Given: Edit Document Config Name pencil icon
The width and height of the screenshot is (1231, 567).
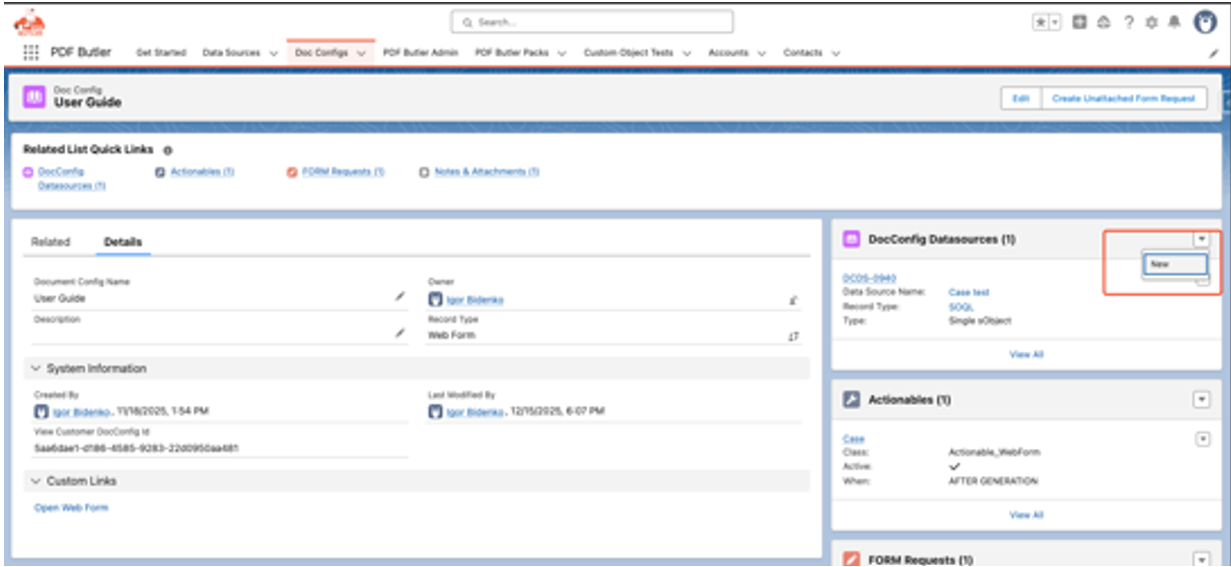Looking at the screenshot, I should point(400,297).
